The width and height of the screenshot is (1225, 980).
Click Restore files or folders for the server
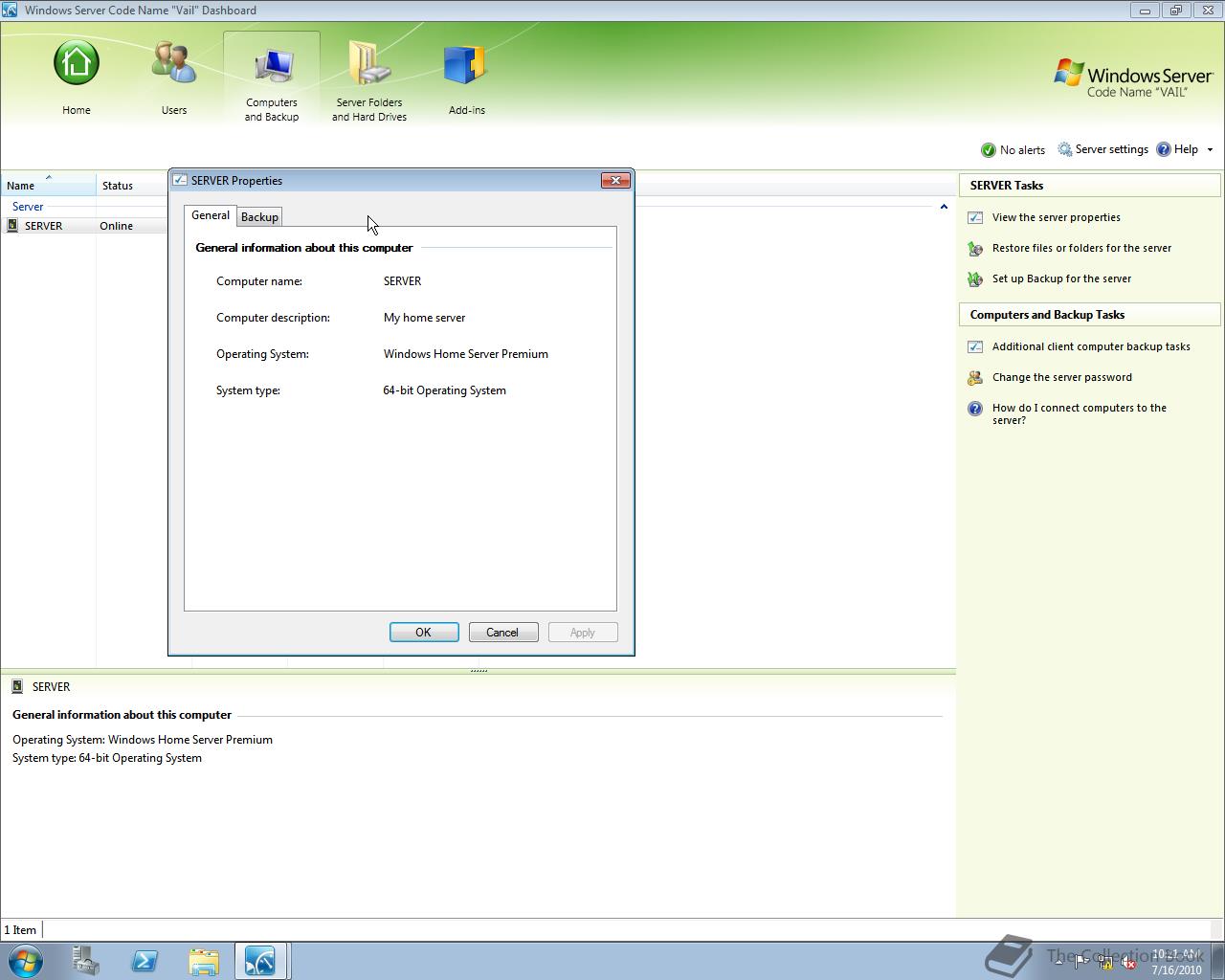click(1081, 248)
